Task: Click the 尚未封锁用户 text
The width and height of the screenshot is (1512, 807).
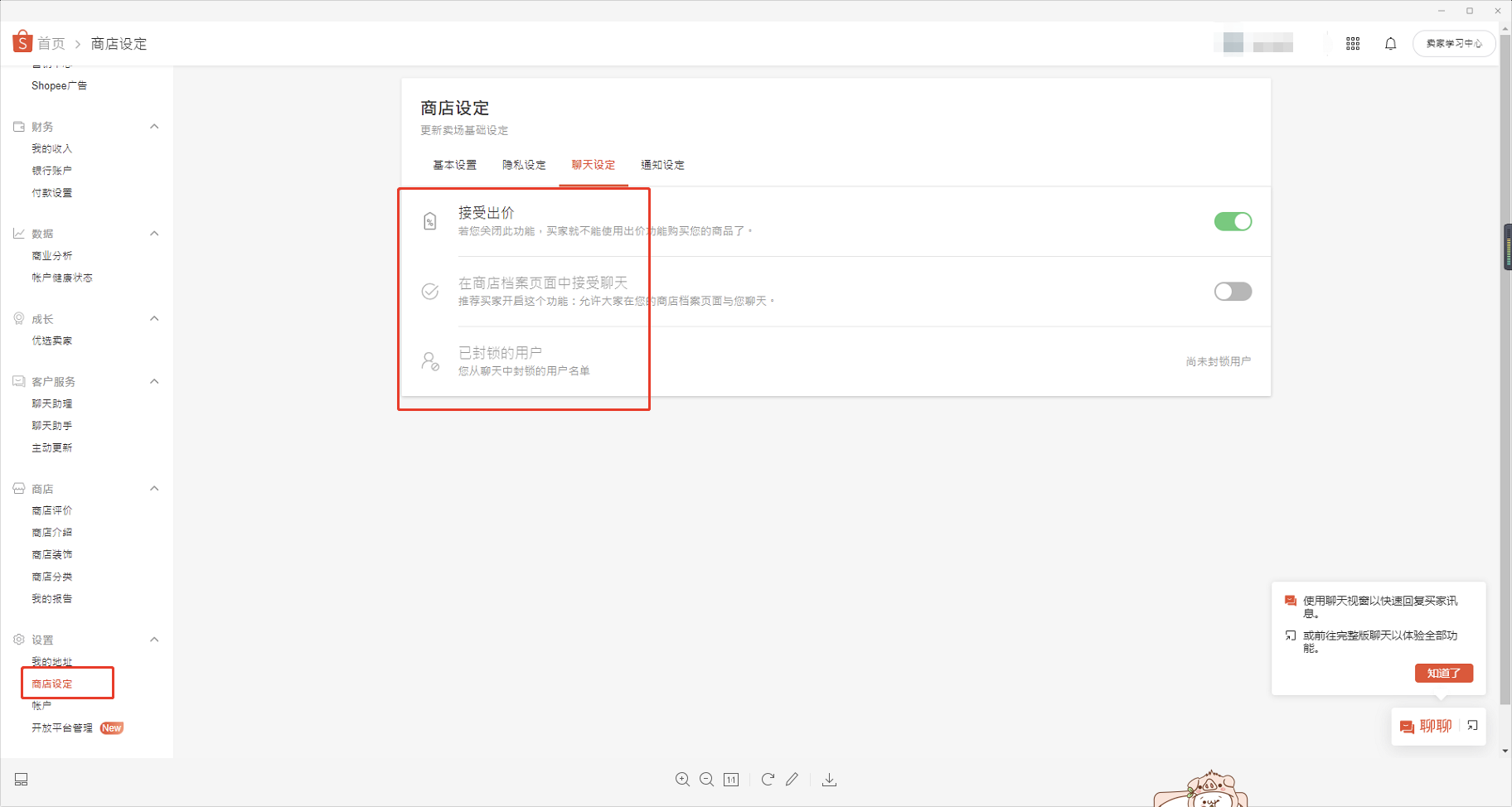Action: (x=1218, y=361)
